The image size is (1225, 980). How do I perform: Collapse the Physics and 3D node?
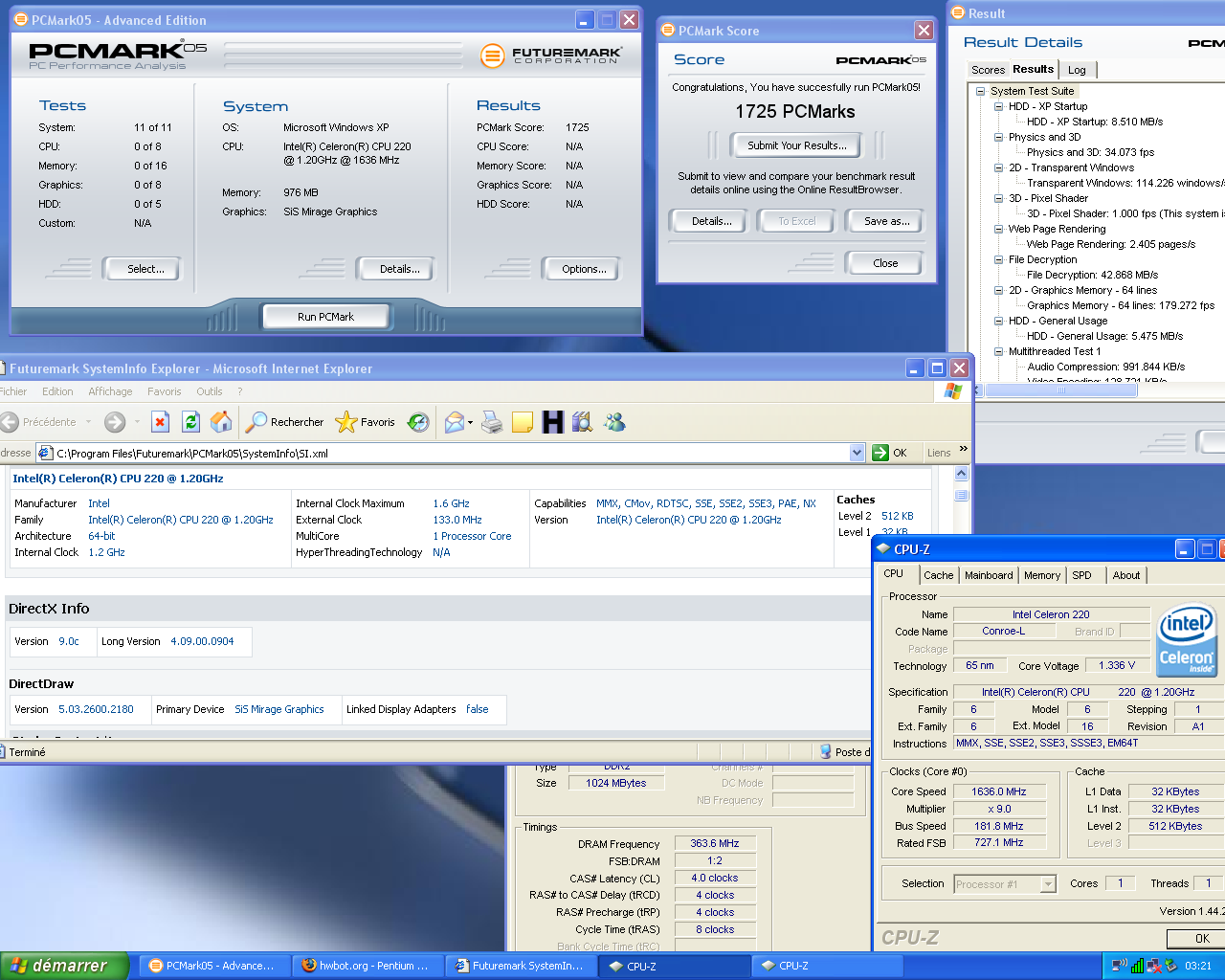pyautogui.click(x=998, y=138)
